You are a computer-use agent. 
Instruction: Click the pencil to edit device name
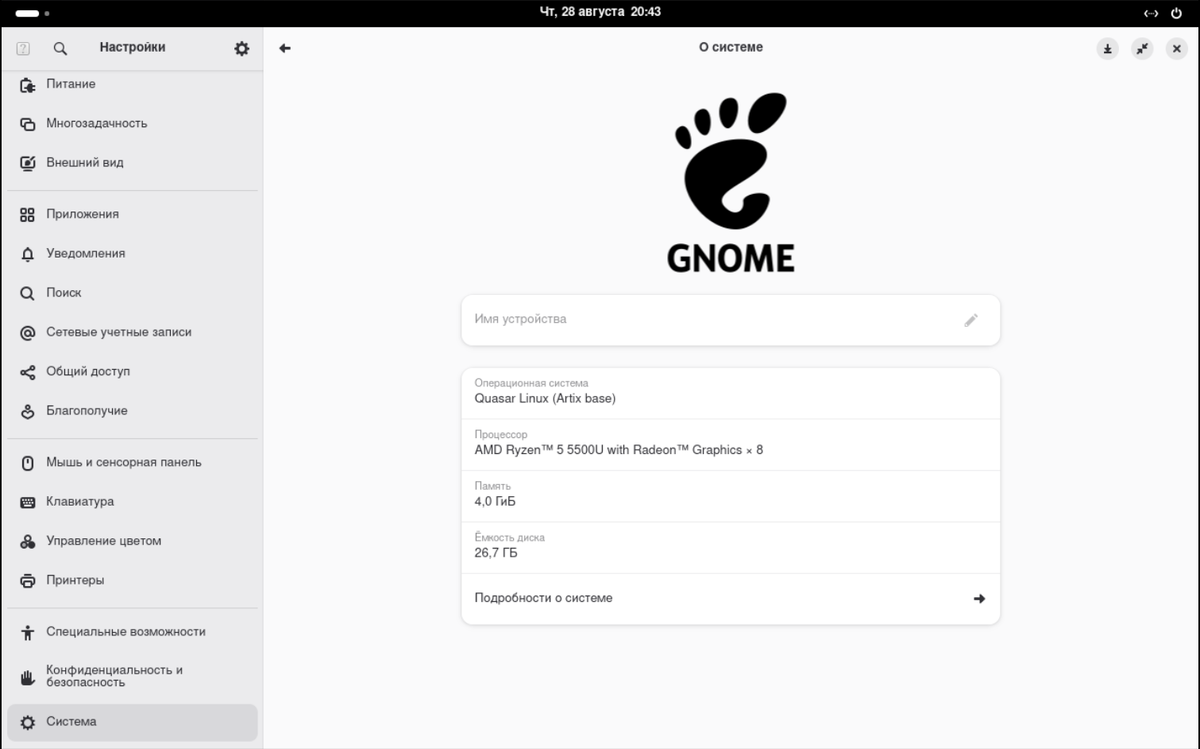click(970, 319)
